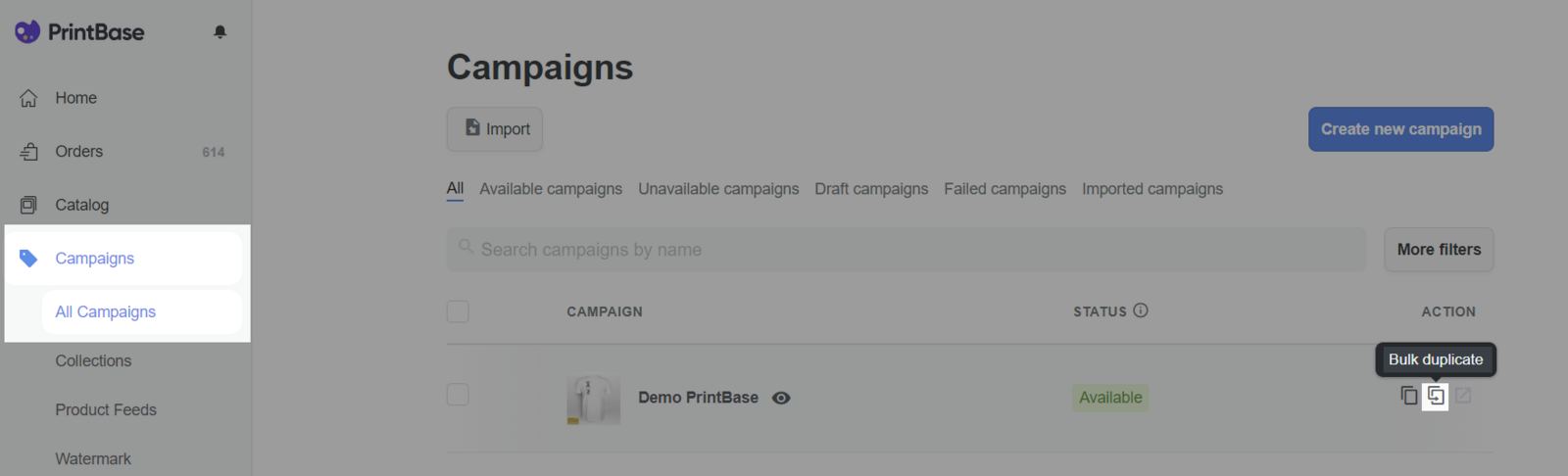This screenshot has height=476, width=1568.
Task: Open Home from the sidebar
Action: pyautogui.click(x=75, y=98)
